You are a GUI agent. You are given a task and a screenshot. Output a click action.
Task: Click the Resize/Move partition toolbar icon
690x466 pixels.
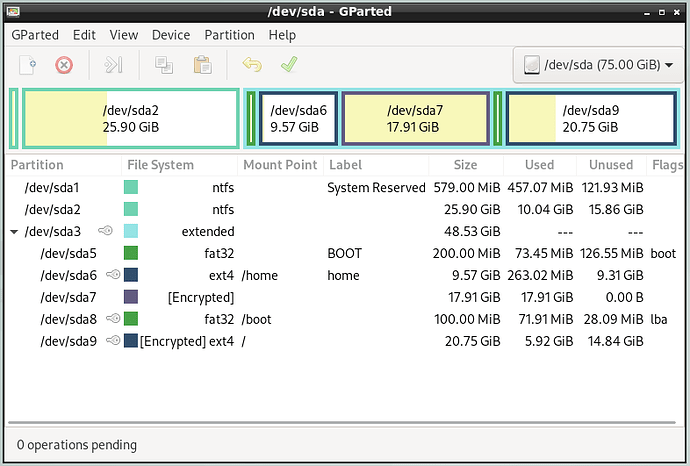coord(113,65)
